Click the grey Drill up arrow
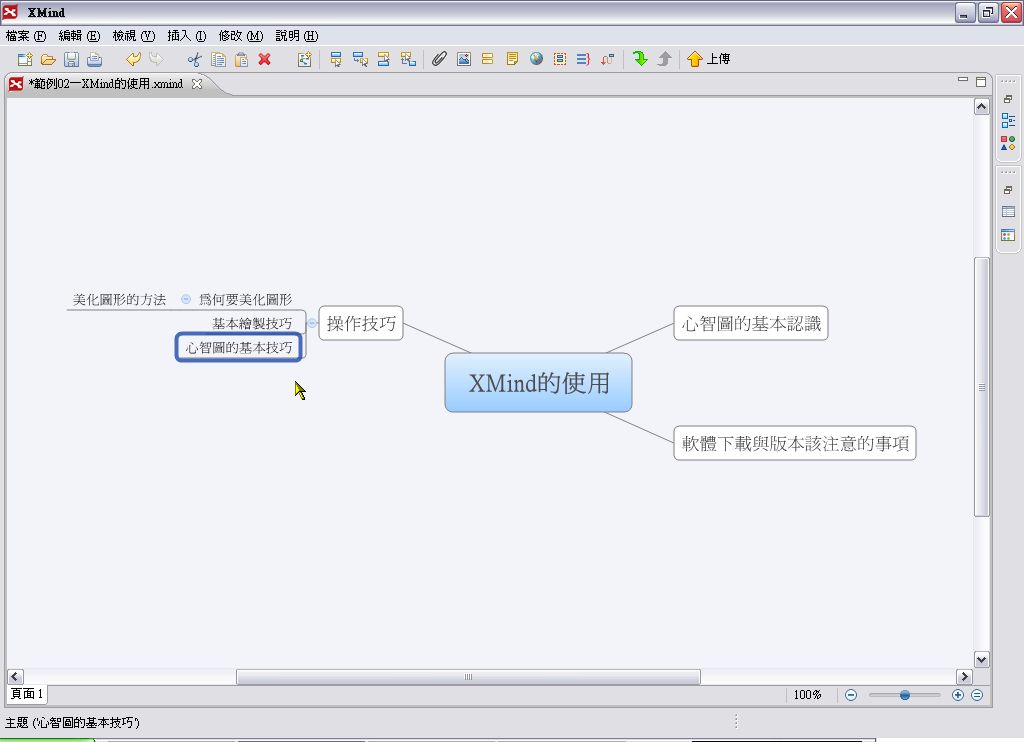 coord(664,59)
